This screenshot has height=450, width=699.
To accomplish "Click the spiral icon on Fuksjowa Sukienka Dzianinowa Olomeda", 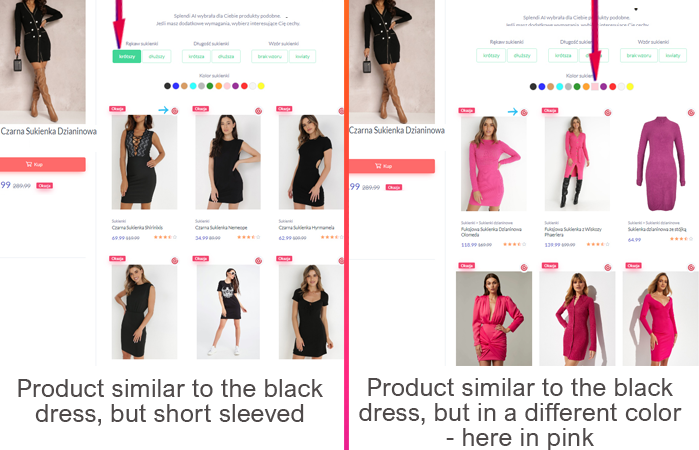I will (x=524, y=112).
